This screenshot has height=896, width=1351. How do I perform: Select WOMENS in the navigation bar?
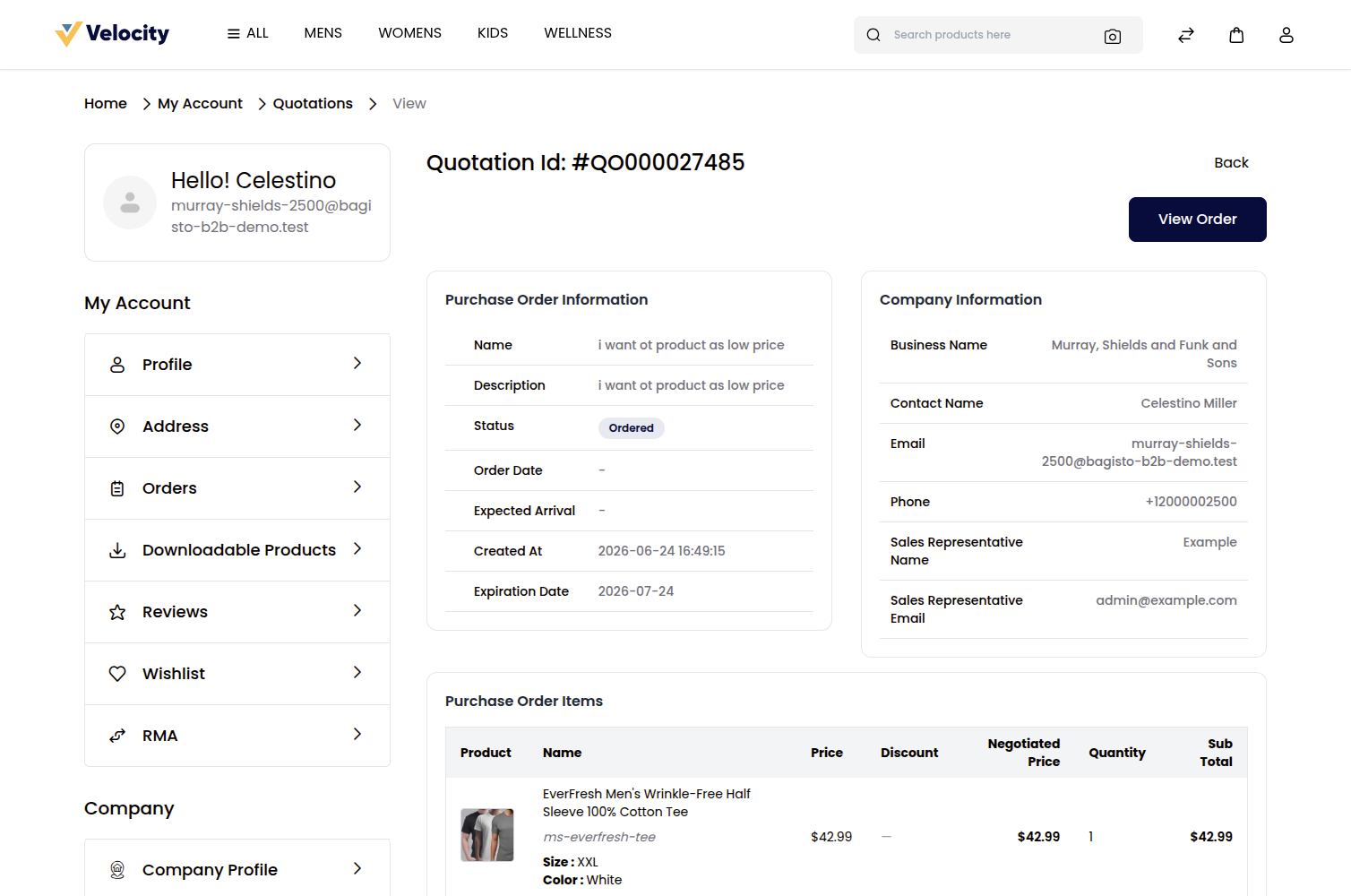coord(409,33)
